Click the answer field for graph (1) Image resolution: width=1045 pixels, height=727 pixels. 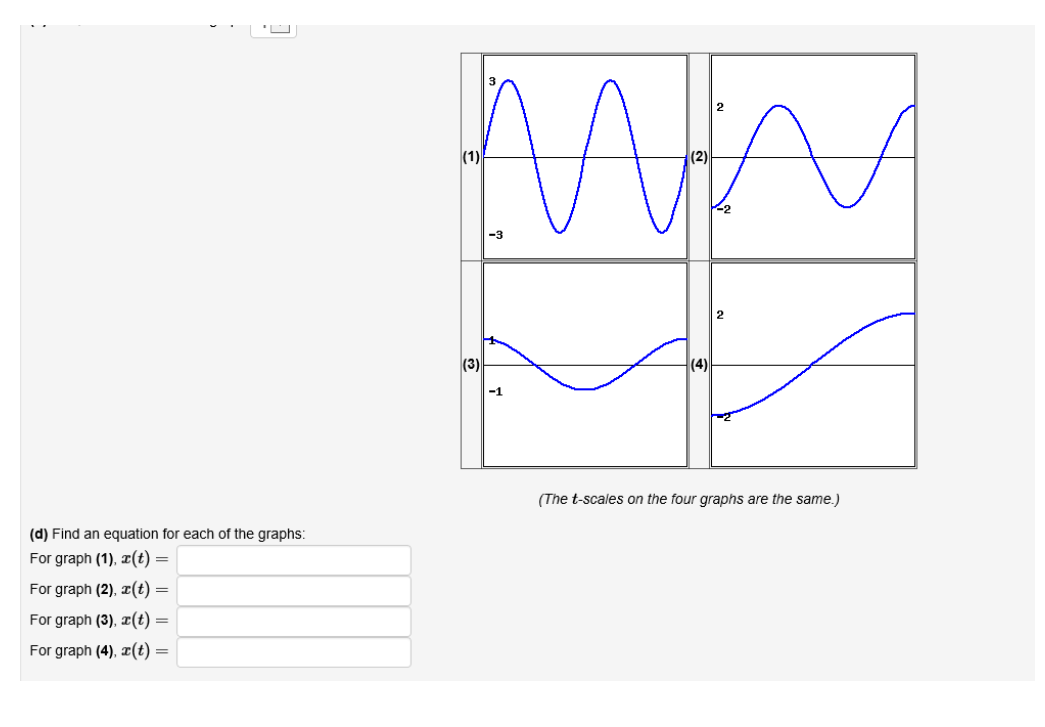[293, 559]
